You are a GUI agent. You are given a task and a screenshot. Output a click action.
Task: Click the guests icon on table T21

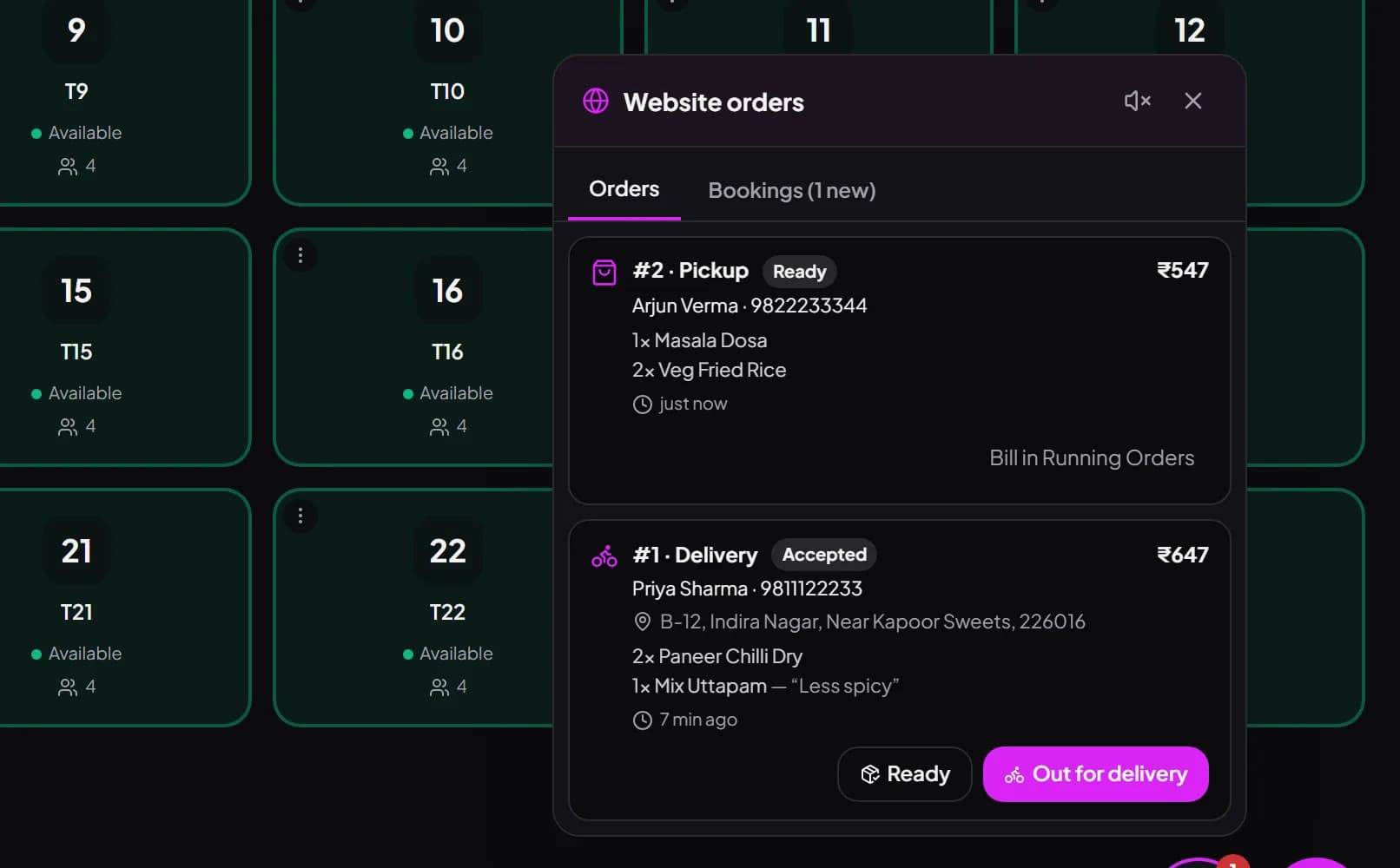[x=68, y=687]
